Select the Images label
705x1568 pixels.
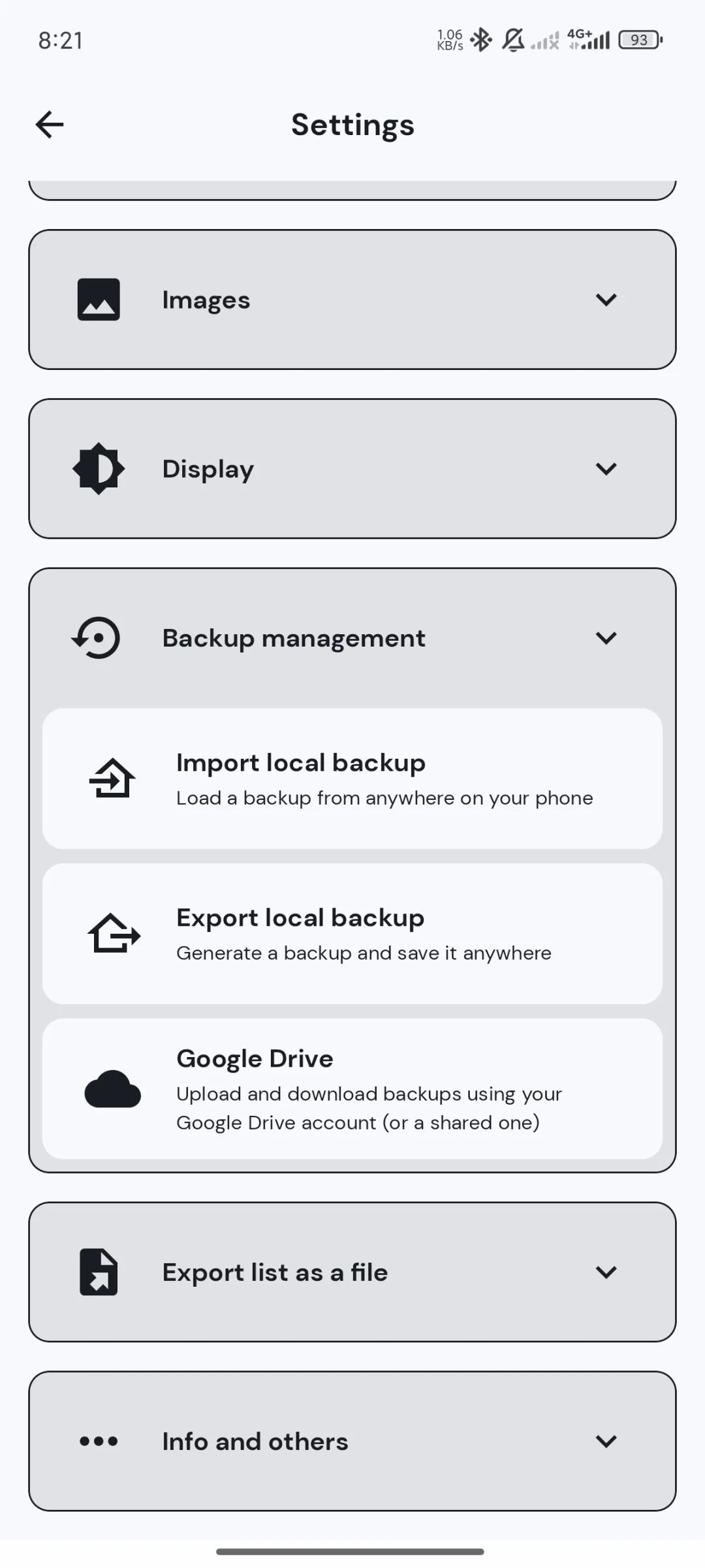(206, 300)
